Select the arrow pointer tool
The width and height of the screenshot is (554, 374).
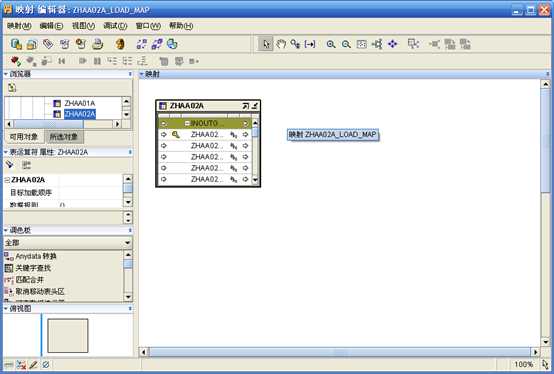click(x=266, y=44)
